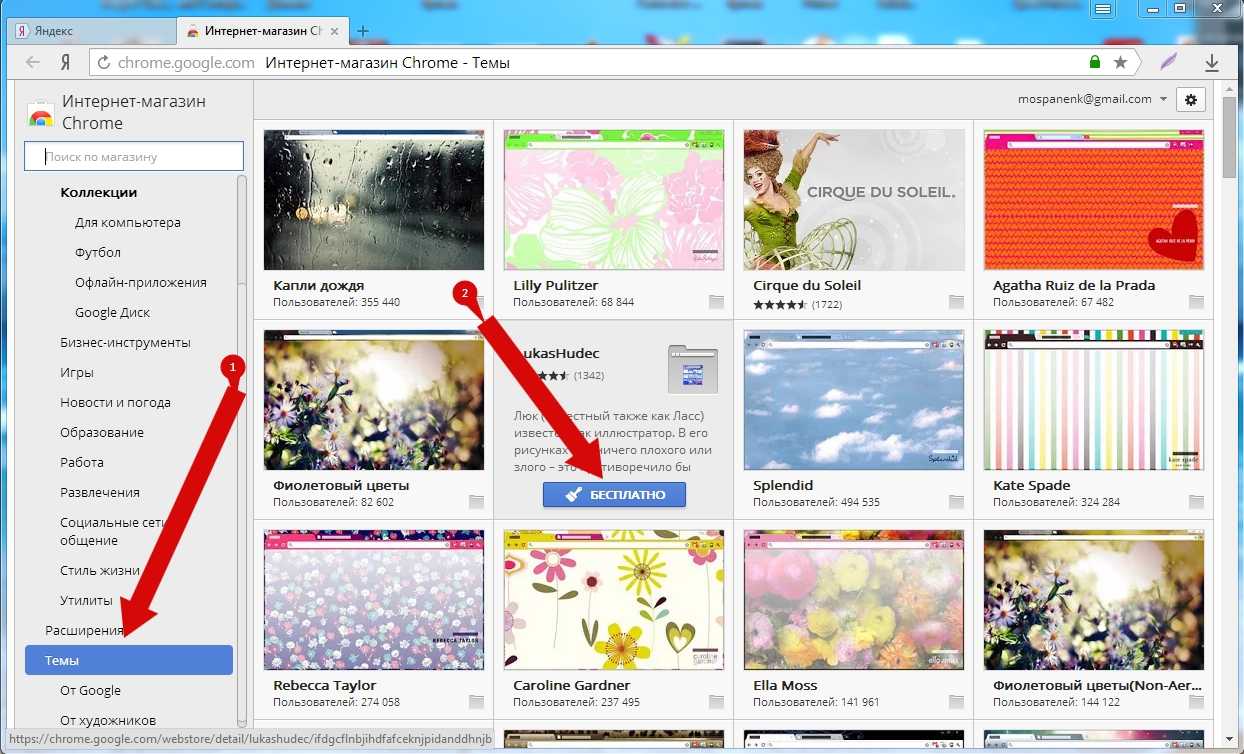Click the folder icon on Cirque du Soleil card
This screenshot has height=754, width=1244.
[x=957, y=302]
